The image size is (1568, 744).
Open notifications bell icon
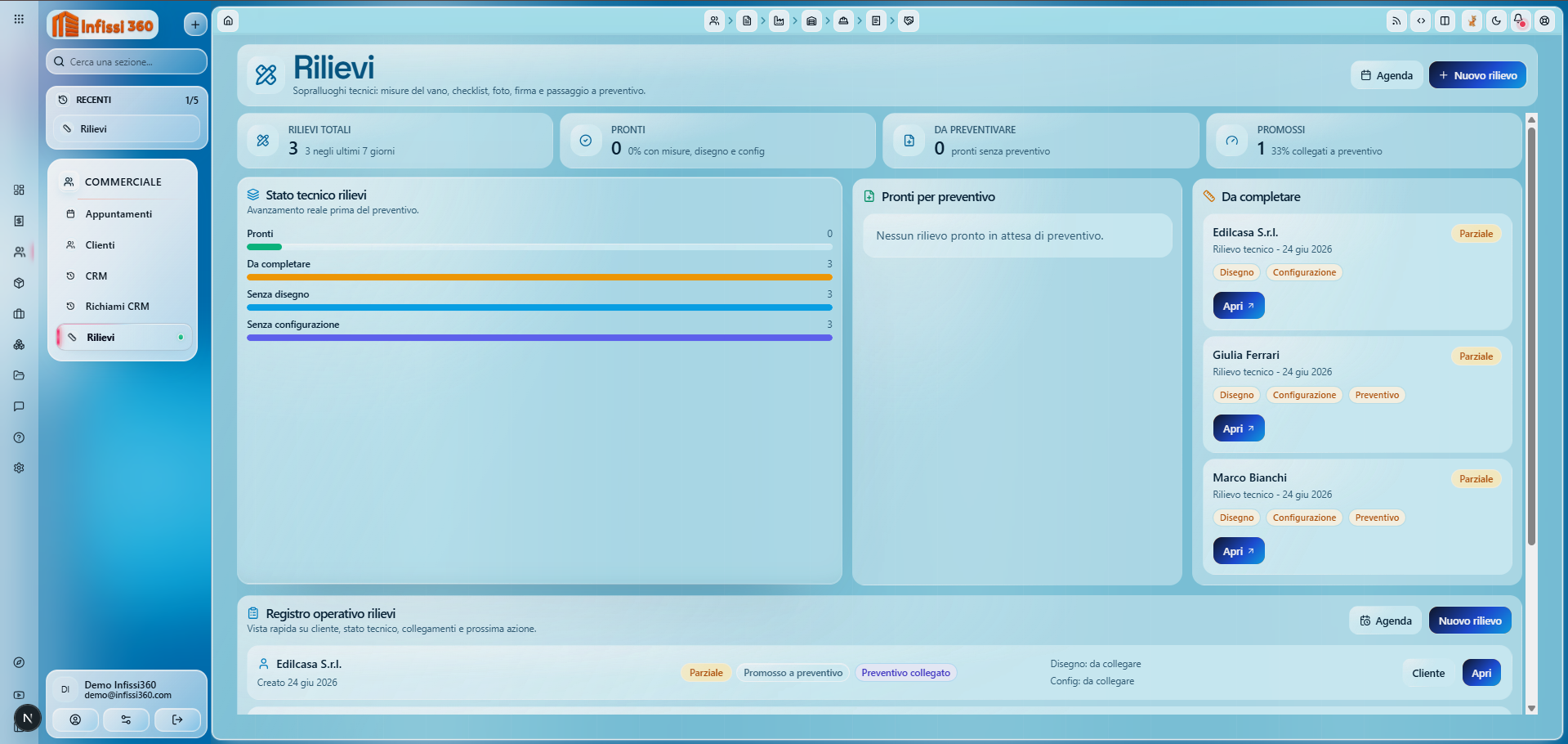coord(1520,21)
